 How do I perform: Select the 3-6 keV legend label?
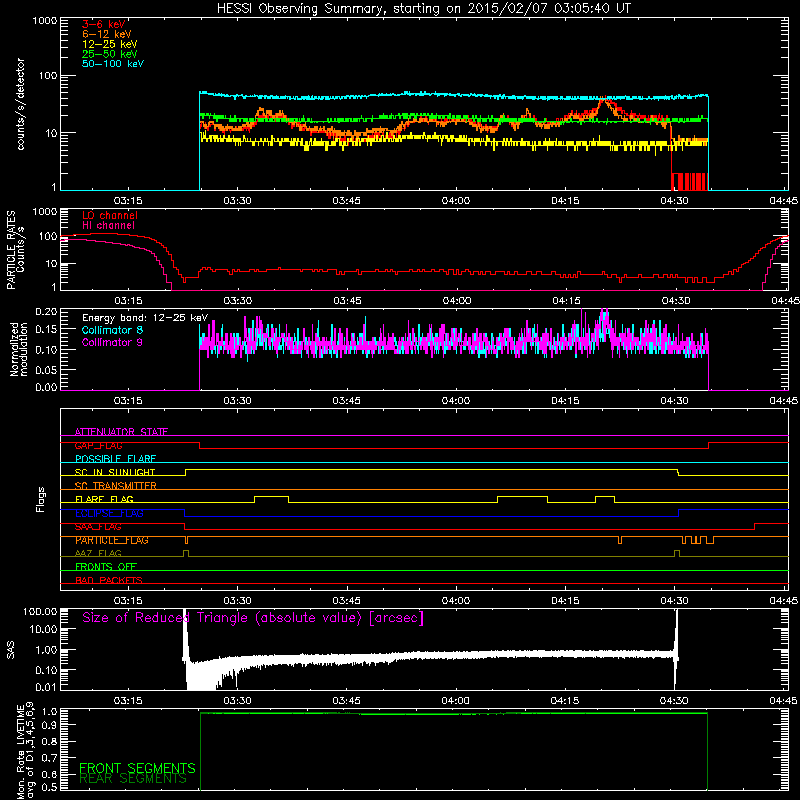(x=104, y=24)
